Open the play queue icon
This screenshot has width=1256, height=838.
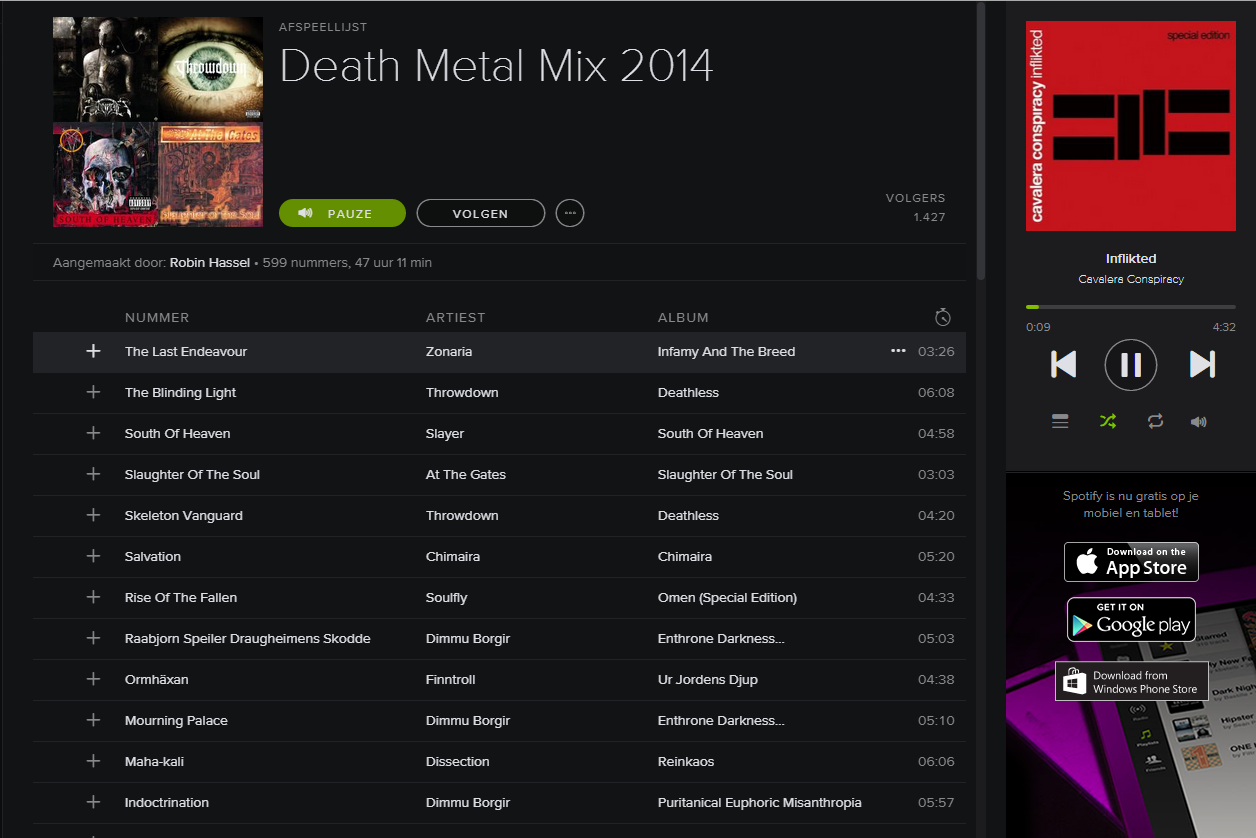click(x=1060, y=422)
